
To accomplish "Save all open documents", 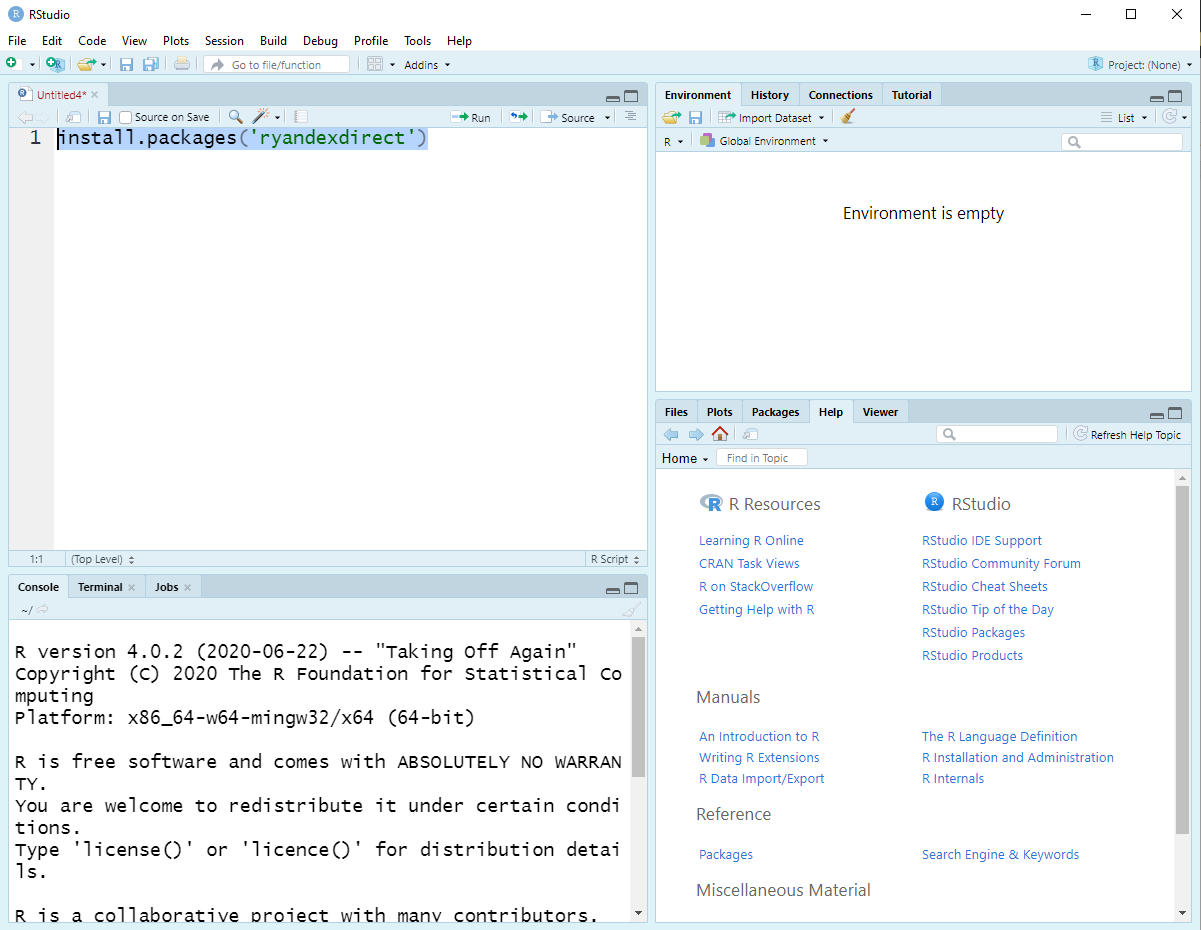I will [x=150, y=64].
